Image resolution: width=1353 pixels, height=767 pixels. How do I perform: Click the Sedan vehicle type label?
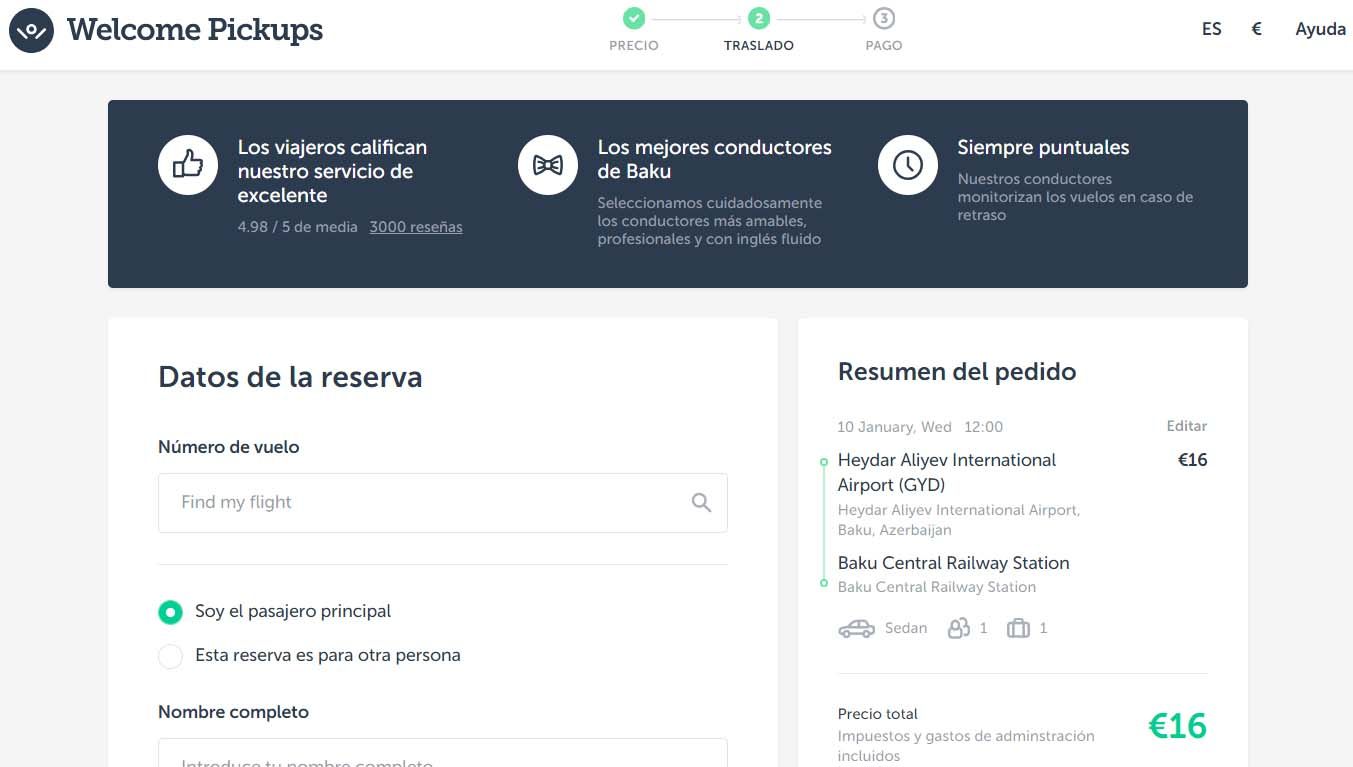pos(906,628)
